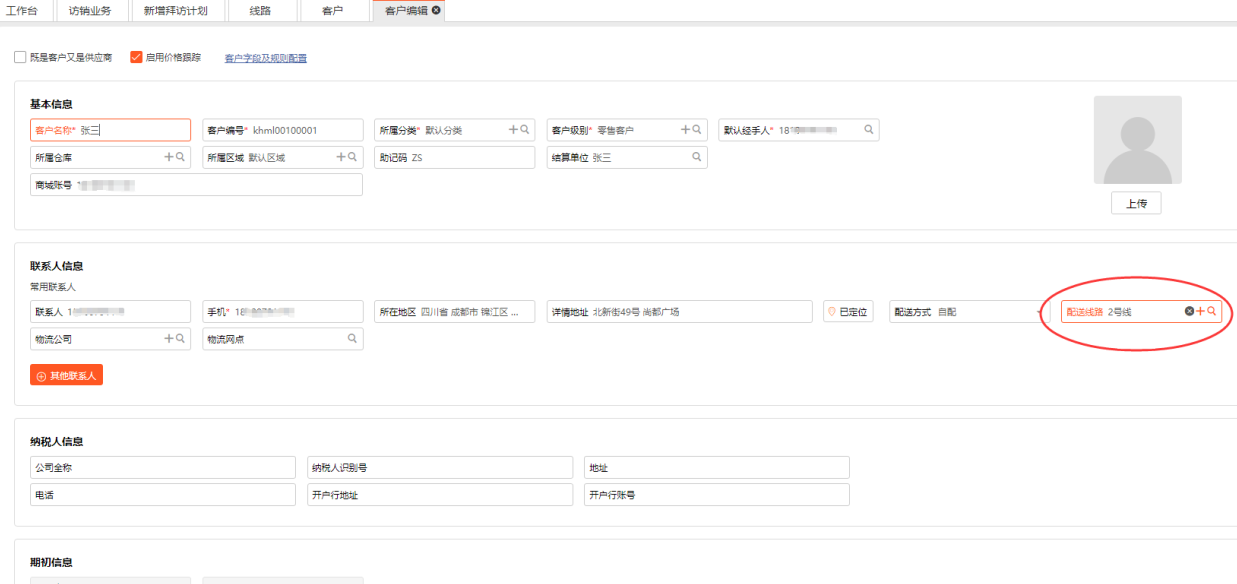The image size is (1237, 584).
Task: Click the plus icon in 所属仓库 field
Action: coord(169,157)
